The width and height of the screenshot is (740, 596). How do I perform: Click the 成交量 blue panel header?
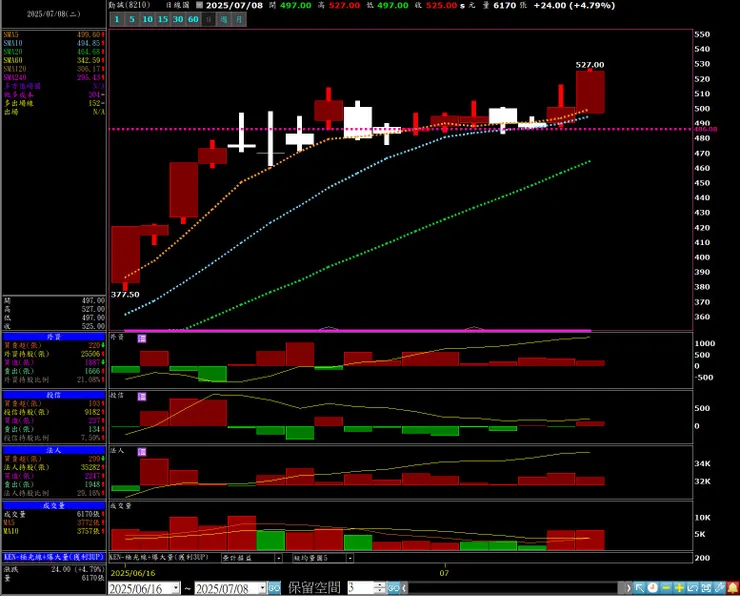(54, 505)
